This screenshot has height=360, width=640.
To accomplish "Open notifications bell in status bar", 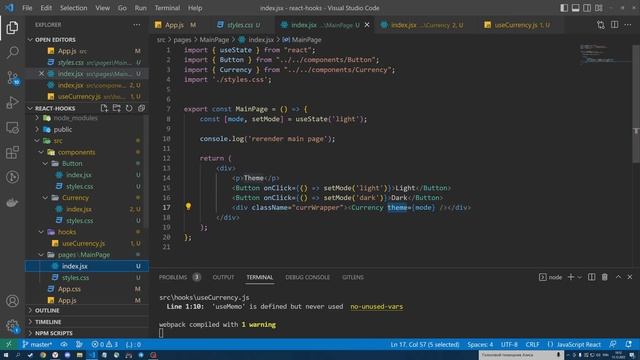I will pos(629,344).
